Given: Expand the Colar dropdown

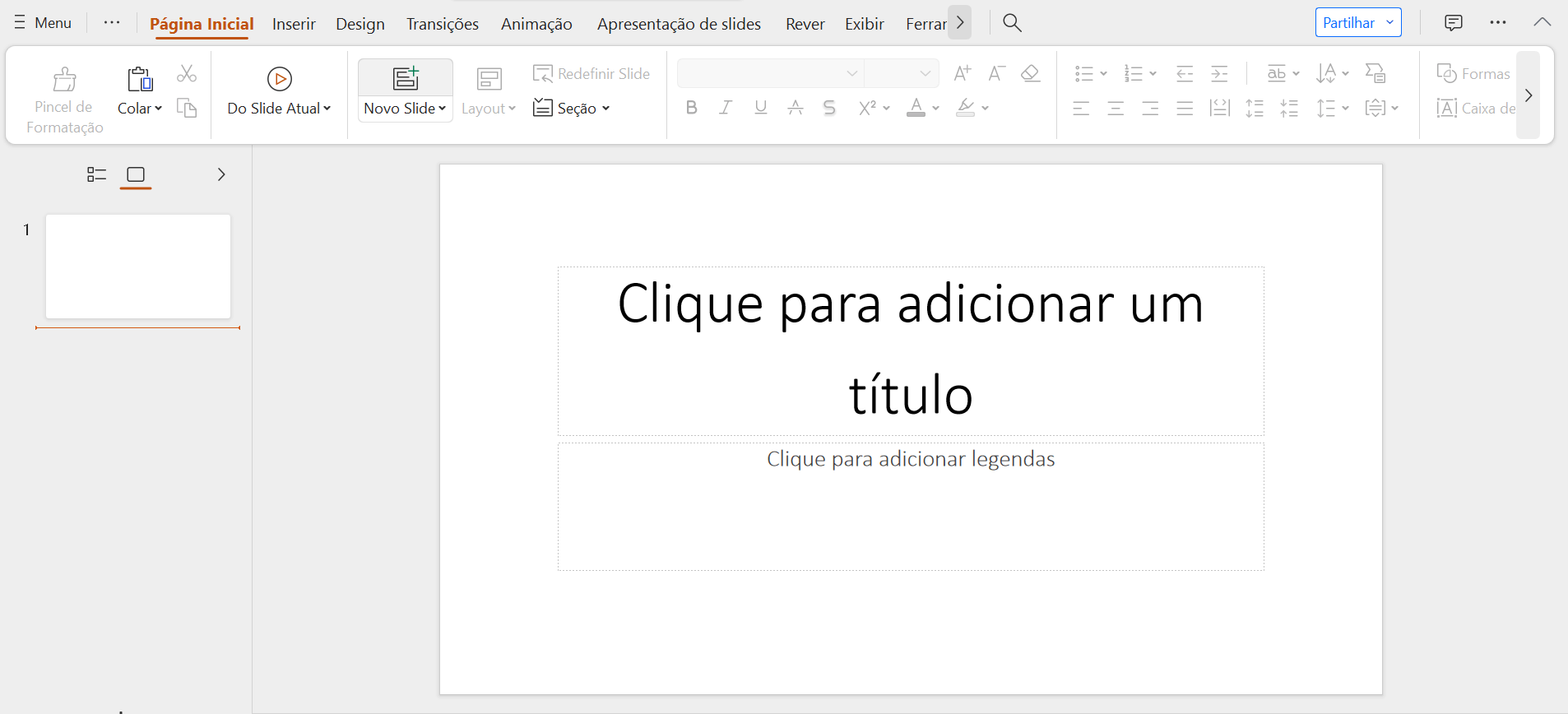Looking at the screenshot, I should pyautogui.click(x=140, y=109).
